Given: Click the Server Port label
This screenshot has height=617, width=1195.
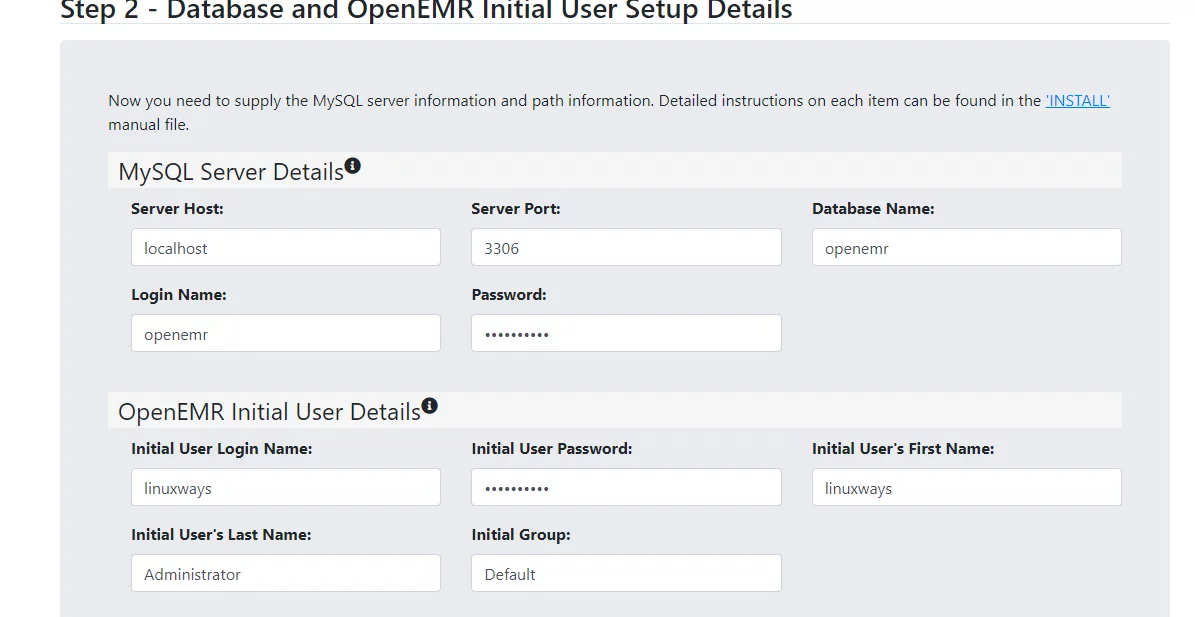Looking at the screenshot, I should 516,209.
